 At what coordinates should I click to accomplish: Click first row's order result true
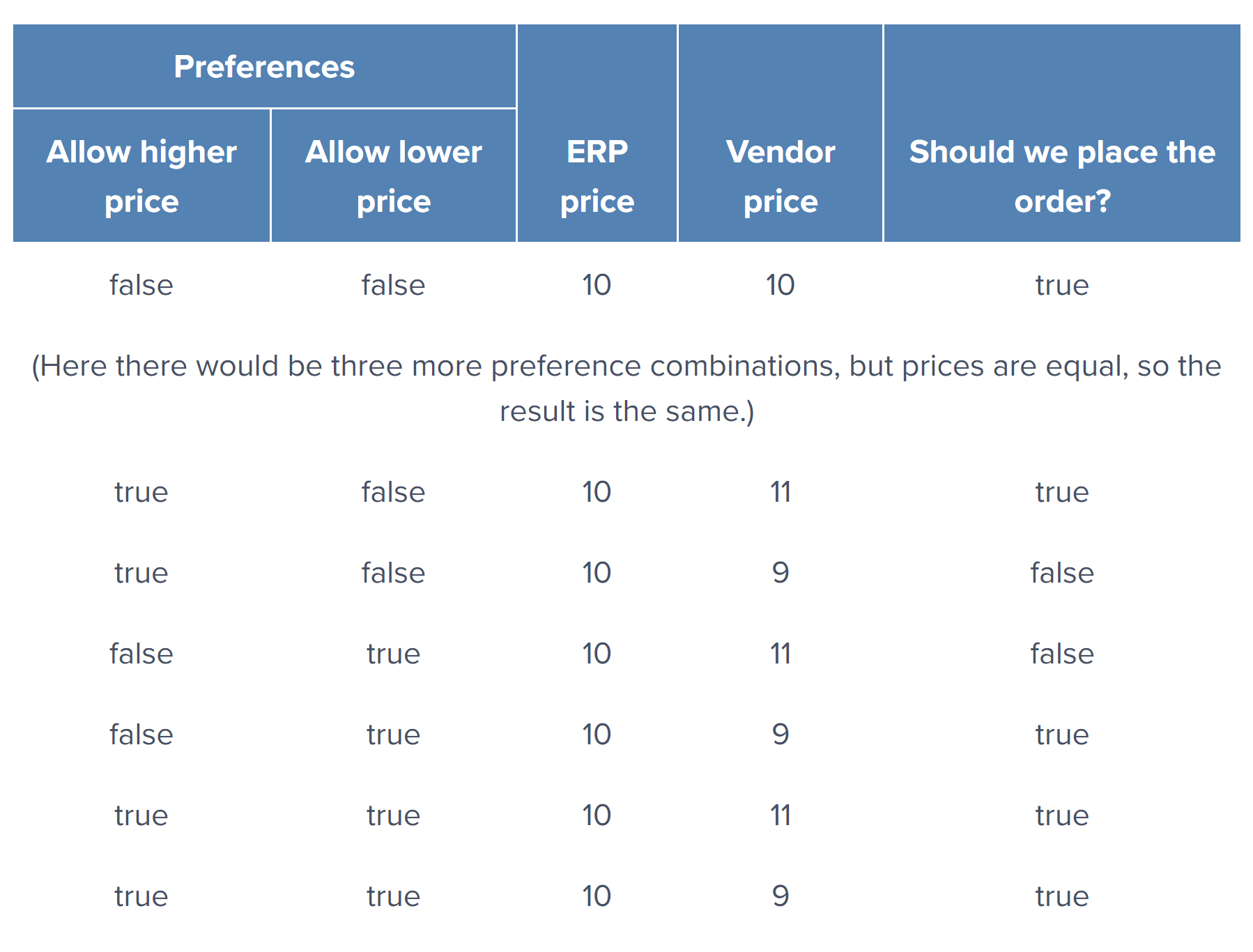(1062, 285)
